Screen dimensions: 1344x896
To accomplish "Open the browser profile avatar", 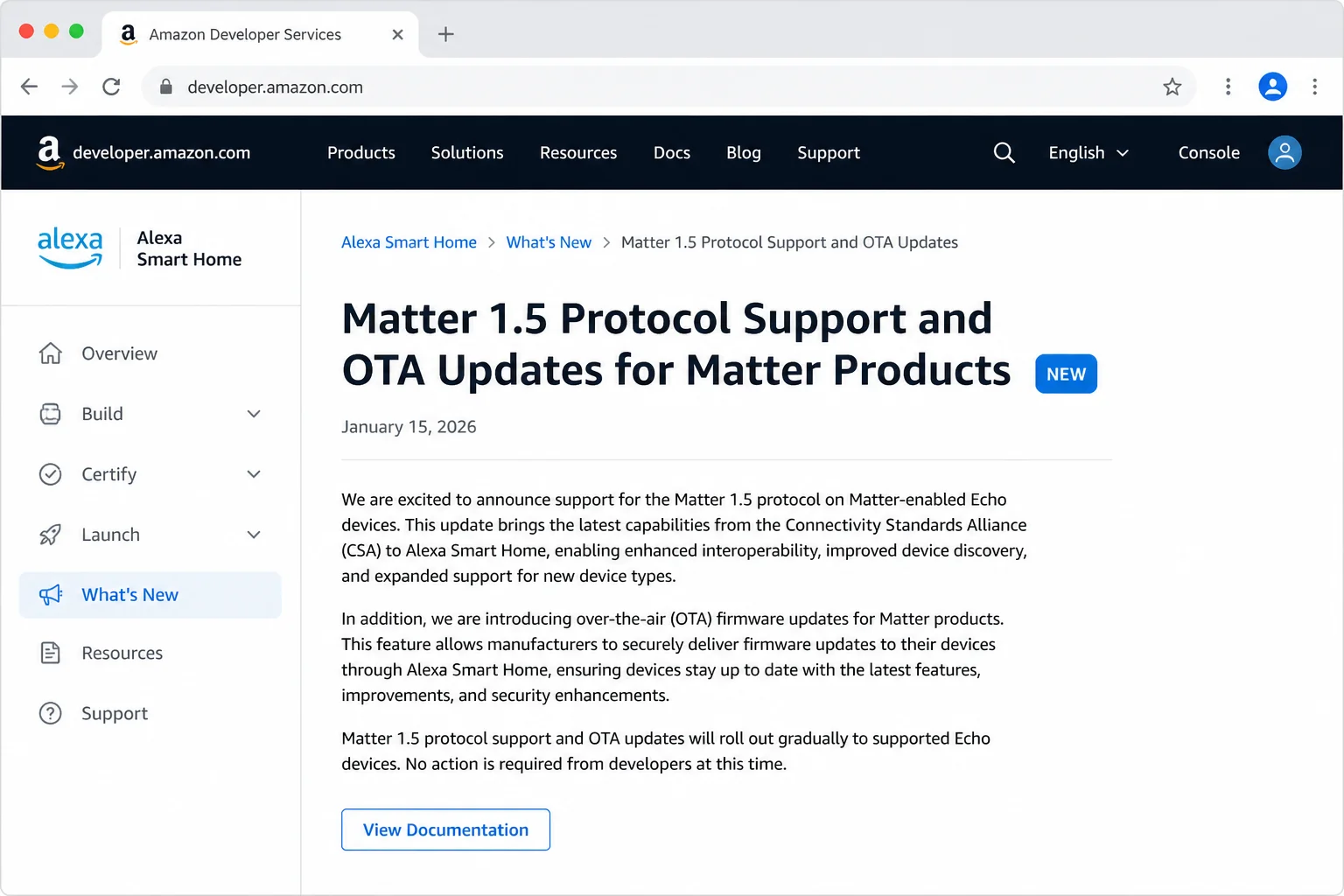I will 1273,87.
